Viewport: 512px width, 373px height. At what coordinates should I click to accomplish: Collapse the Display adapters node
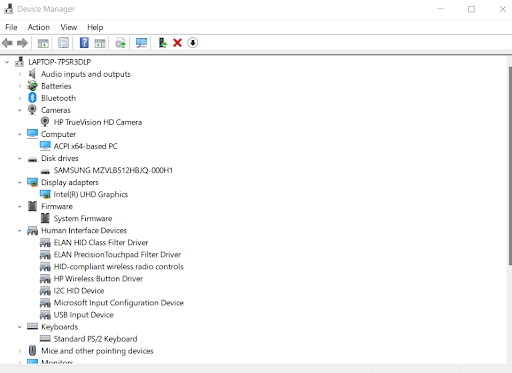tap(20, 182)
